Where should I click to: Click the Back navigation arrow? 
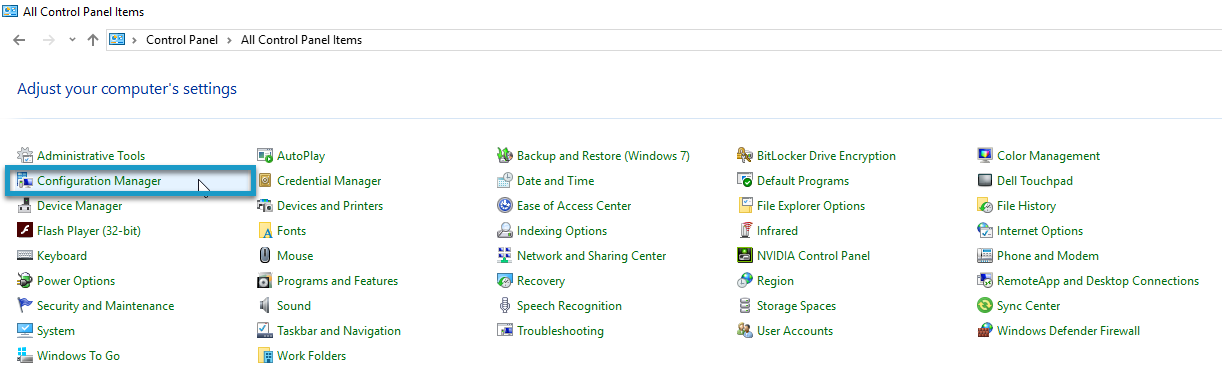[x=19, y=40]
